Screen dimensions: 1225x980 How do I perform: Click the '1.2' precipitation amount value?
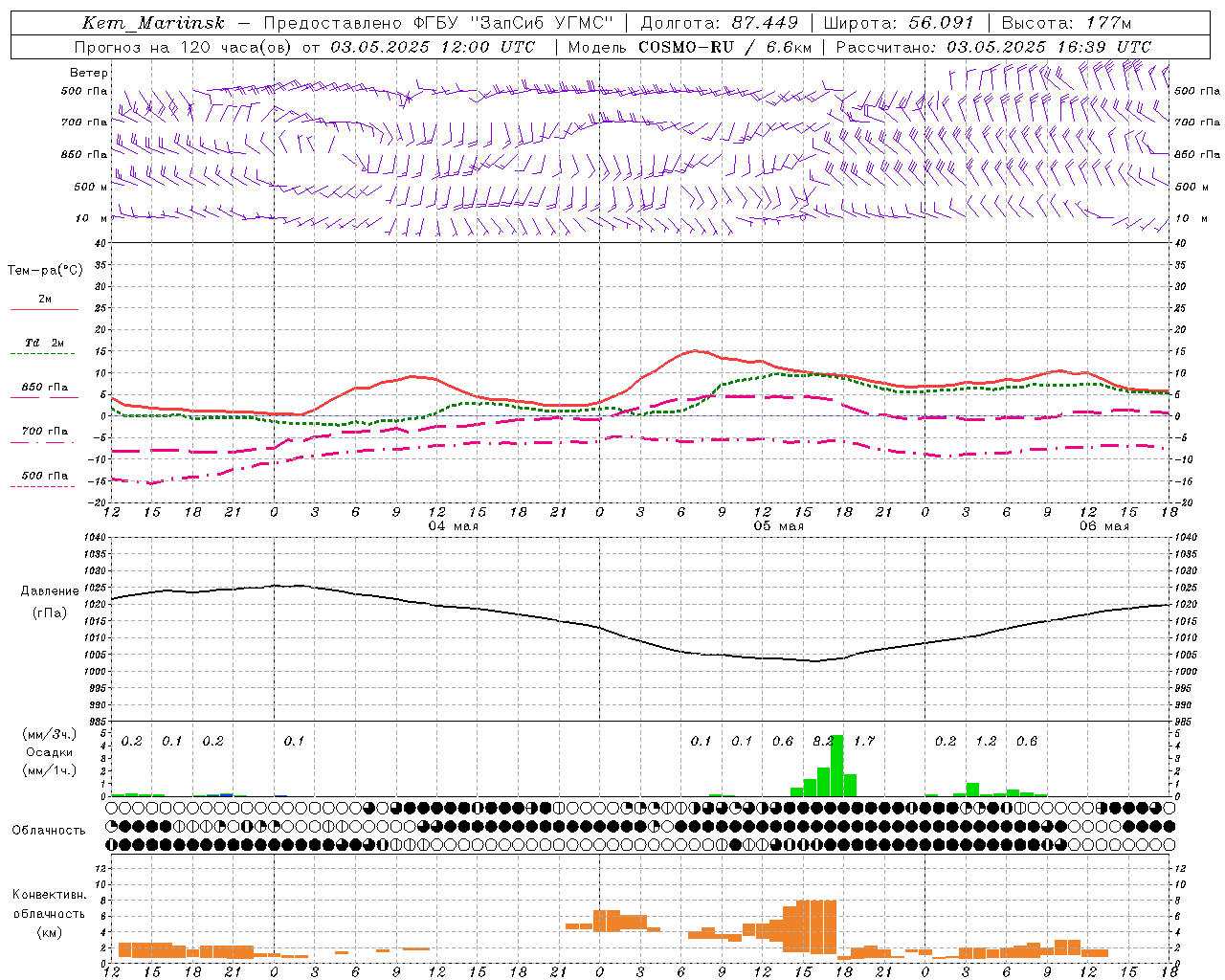click(x=986, y=741)
